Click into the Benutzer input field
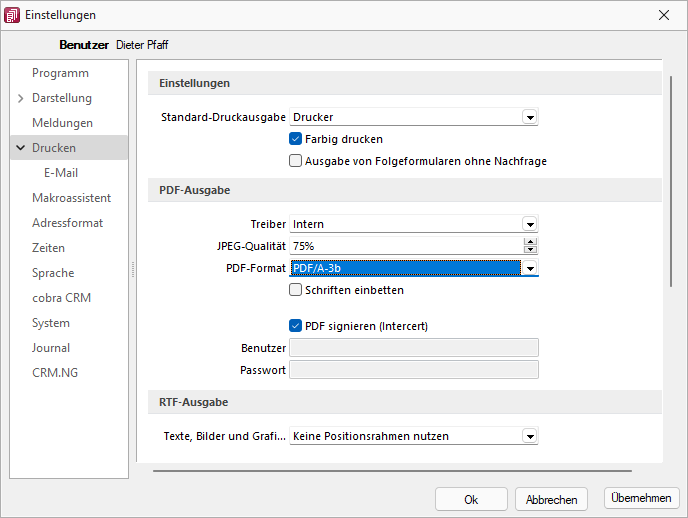Screen dimensions: 688x518 pos(414,348)
